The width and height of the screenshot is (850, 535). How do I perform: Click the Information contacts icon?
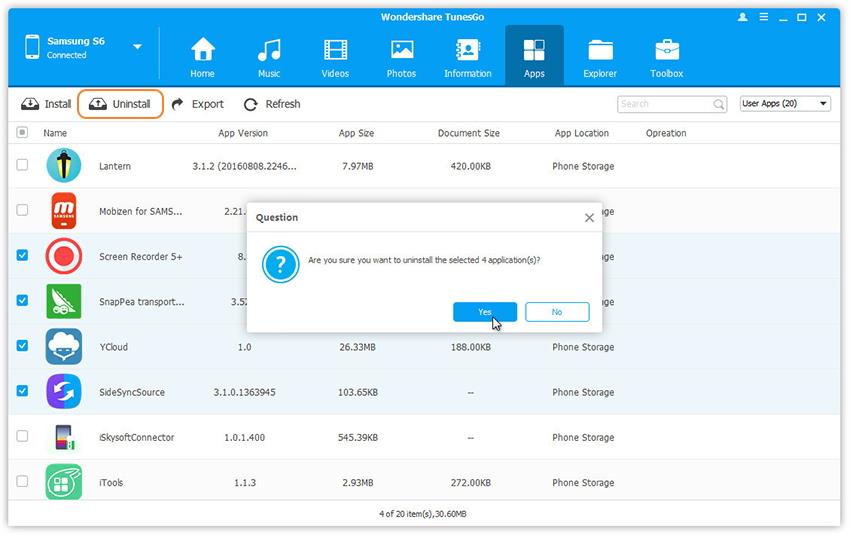click(x=468, y=50)
